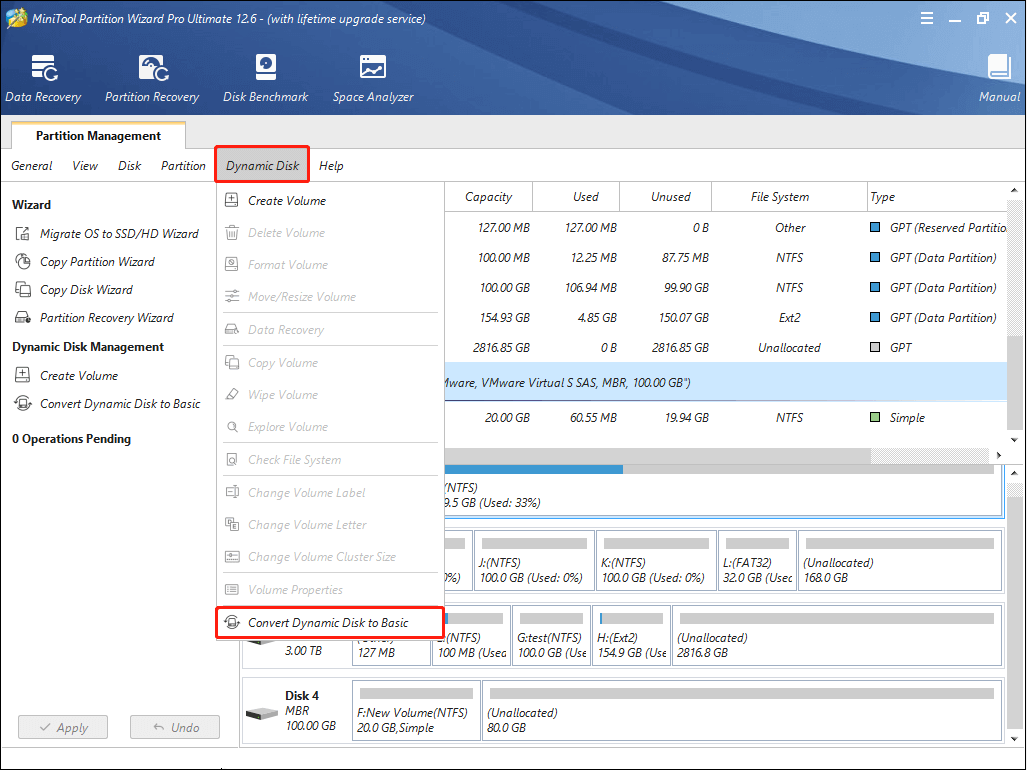This screenshot has height=770, width=1027.
Task: Click the Undo button
Action: pos(175,727)
